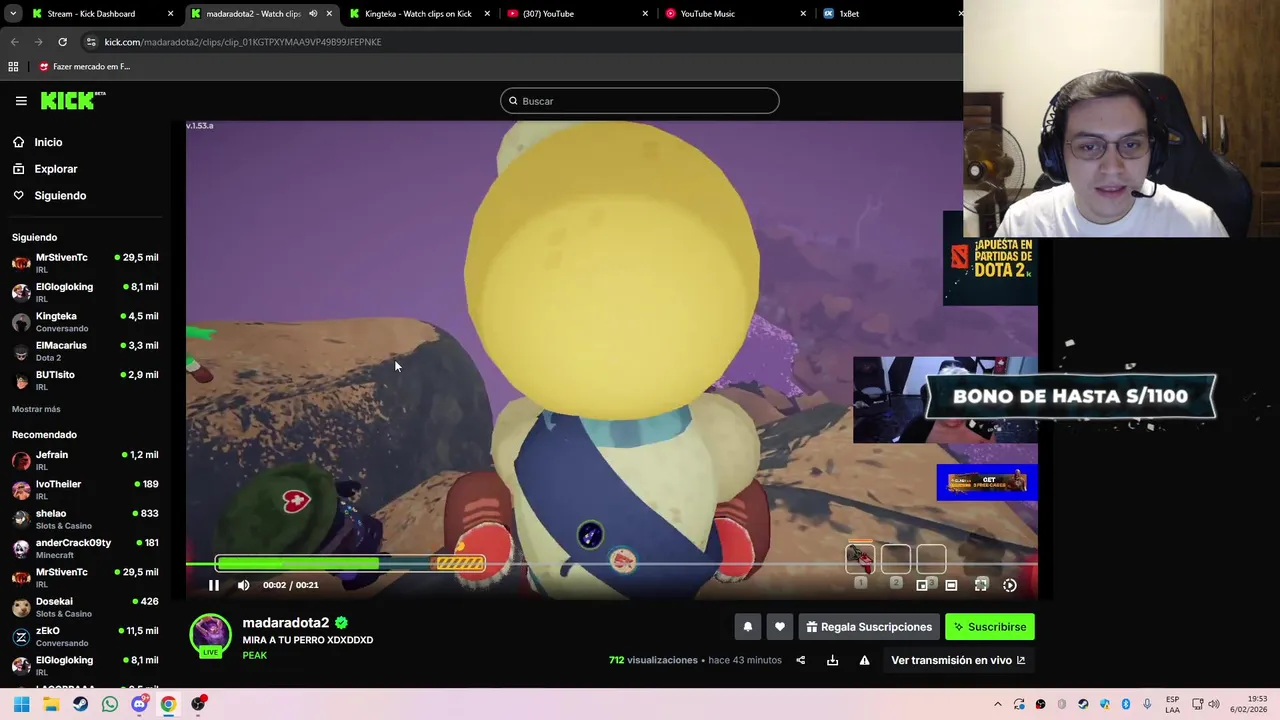Open the Kick hamburger menu
Screen dimensions: 1280x720
(21, 101)
